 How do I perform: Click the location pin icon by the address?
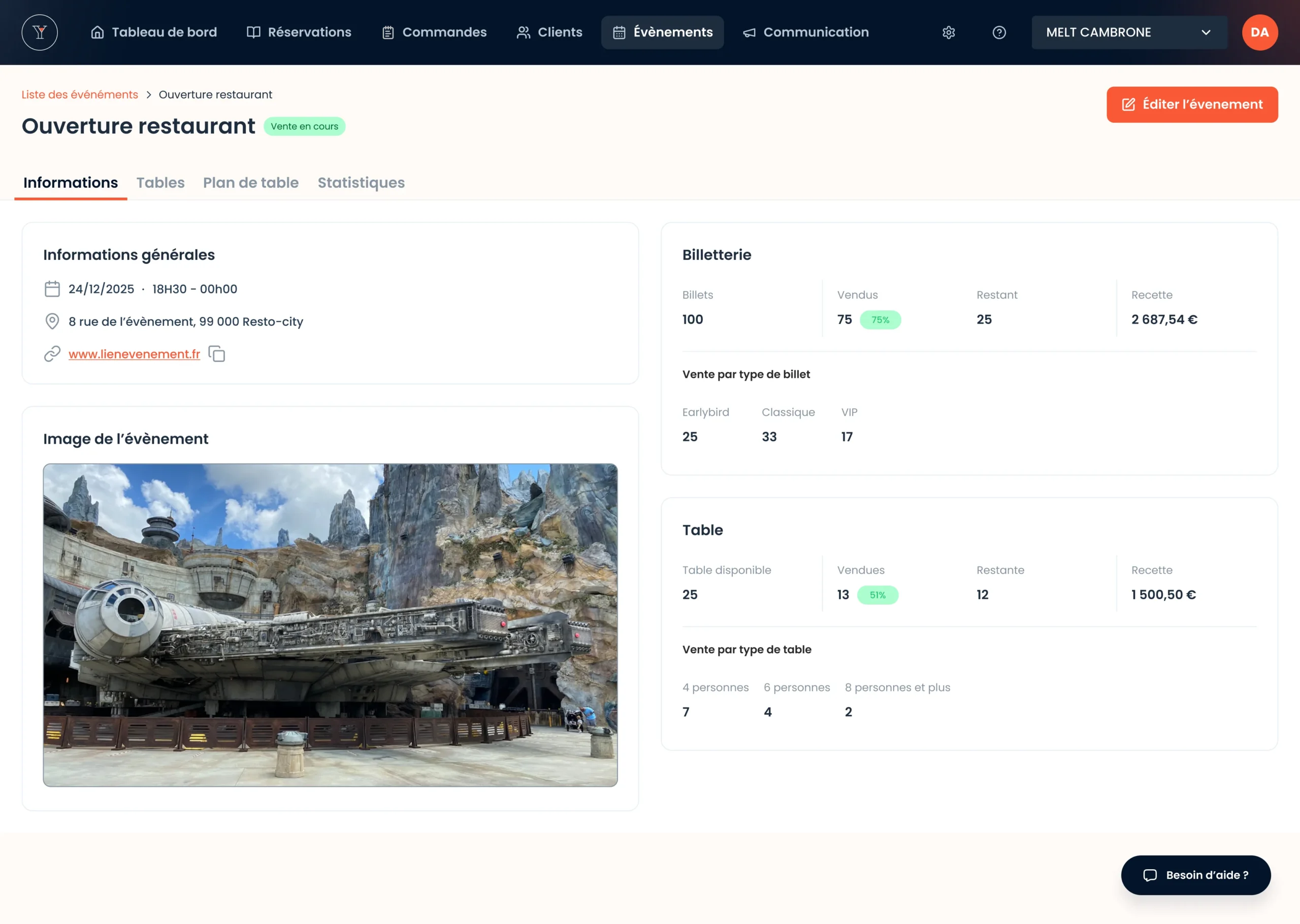coord(52,321)
